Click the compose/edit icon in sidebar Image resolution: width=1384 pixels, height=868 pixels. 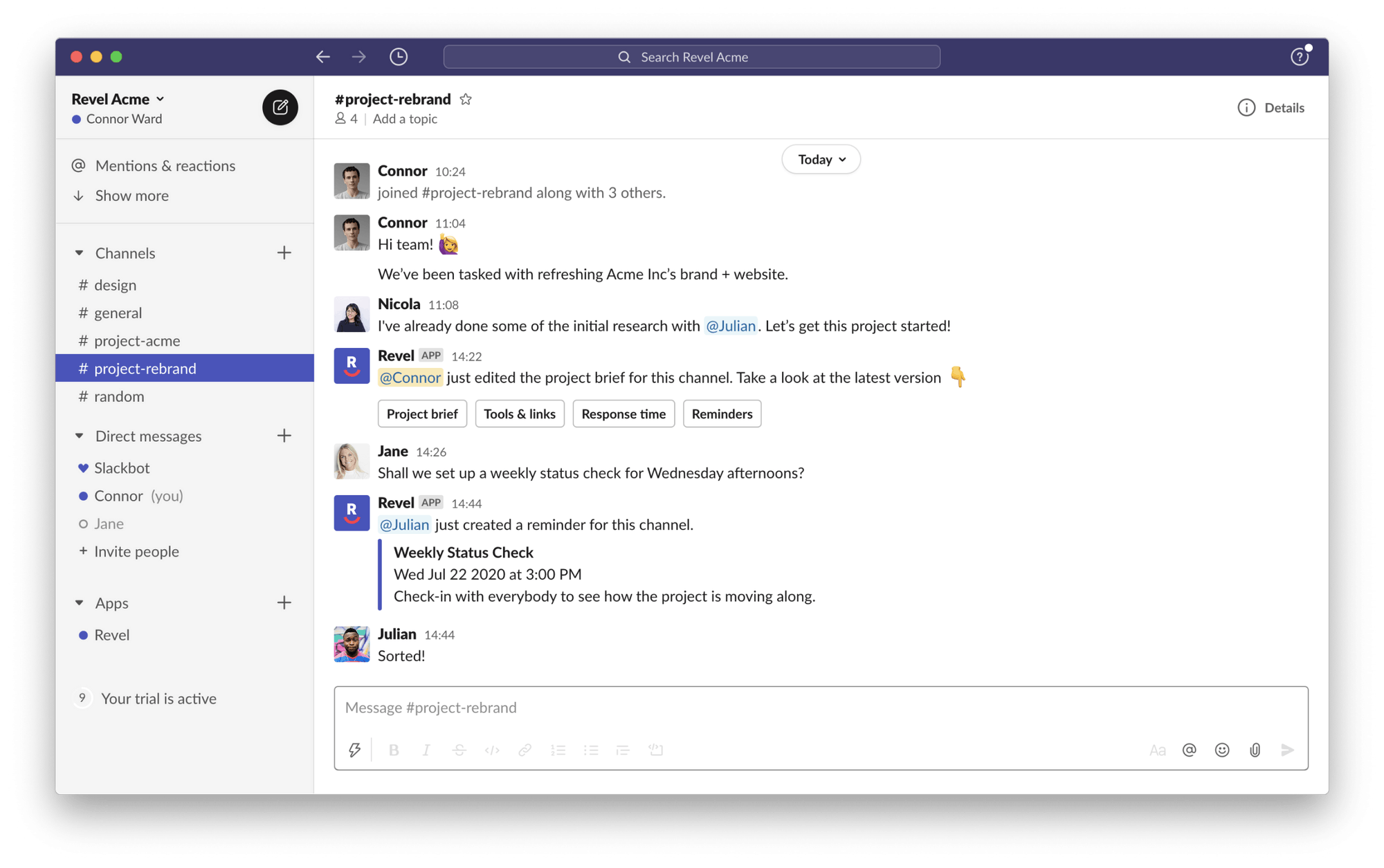280,107
